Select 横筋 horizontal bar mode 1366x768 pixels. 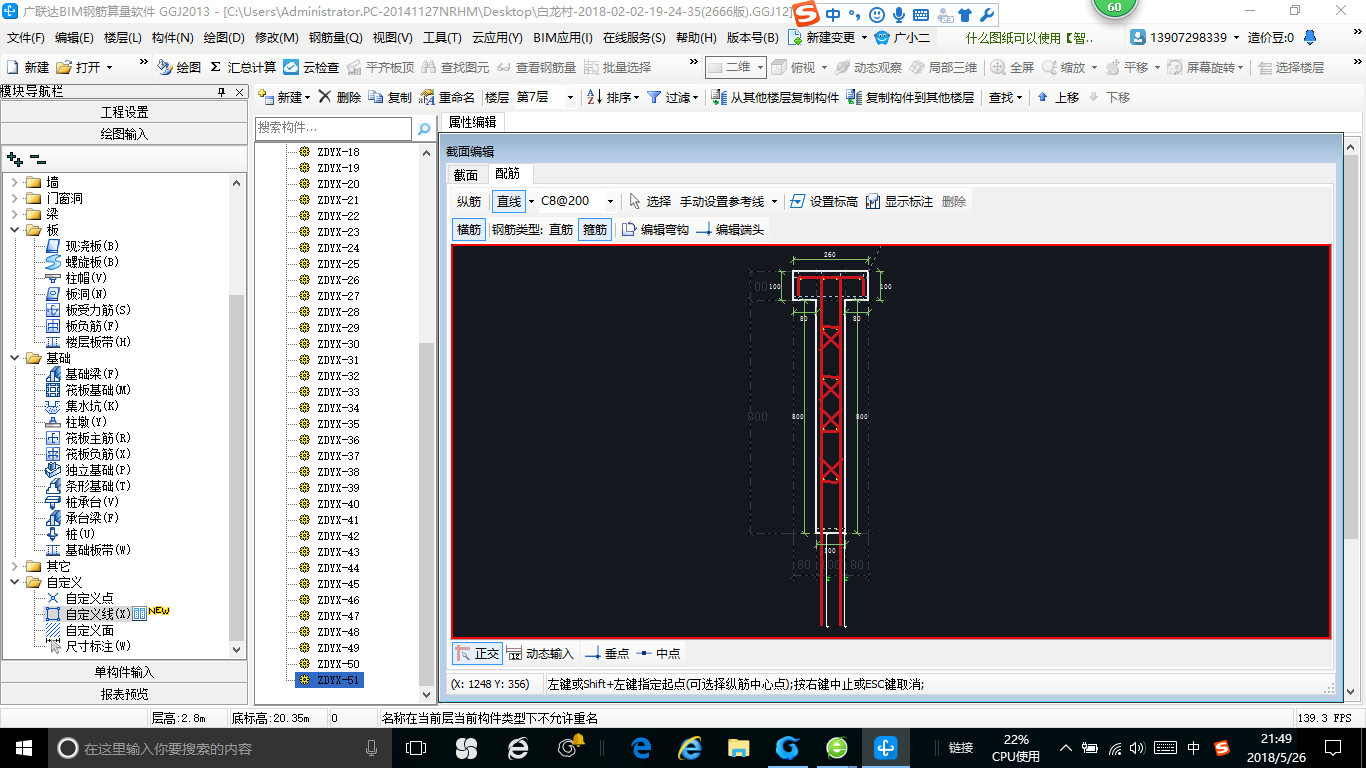[469, 229]
